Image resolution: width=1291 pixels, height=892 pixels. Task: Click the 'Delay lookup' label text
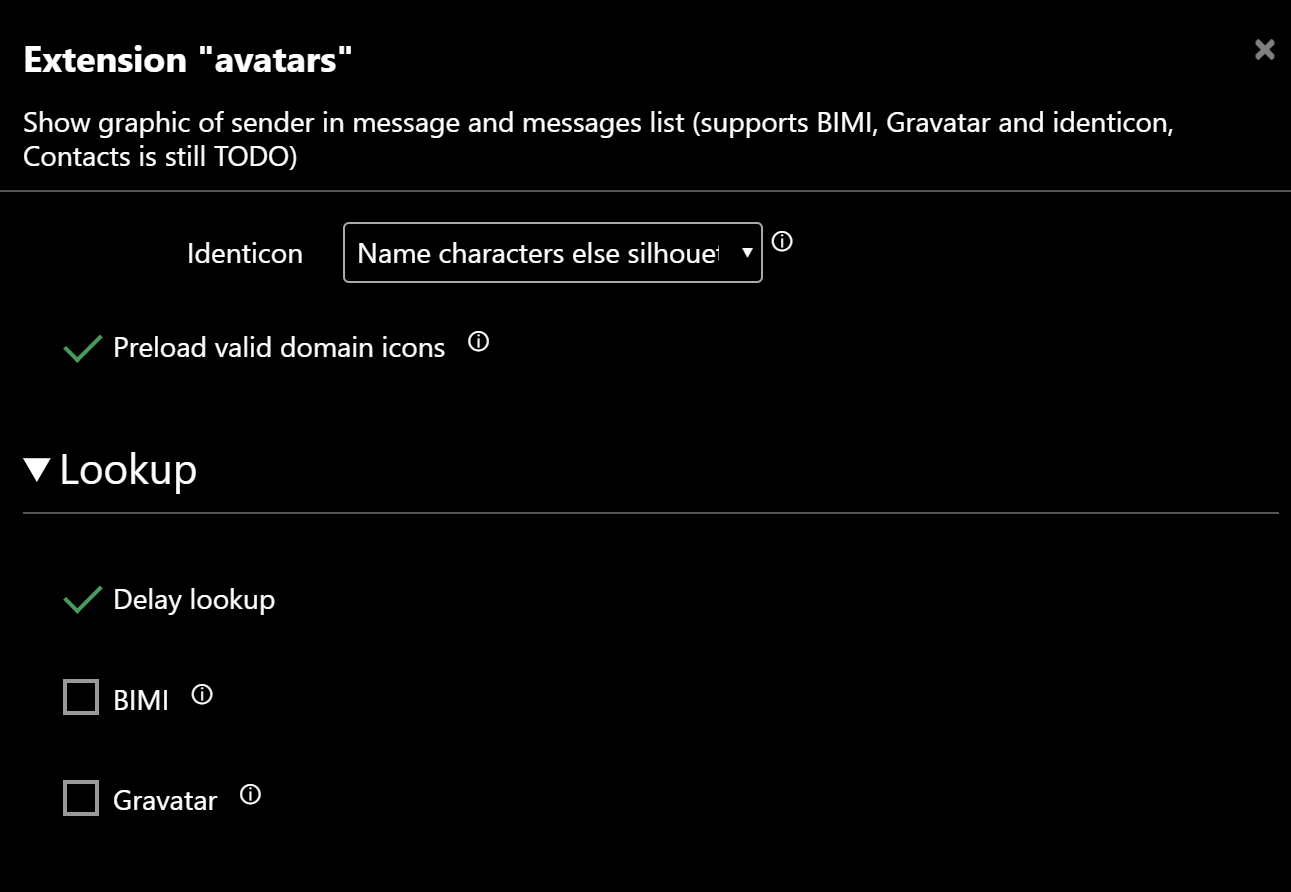pyautogui.click(x=194, y=600)
